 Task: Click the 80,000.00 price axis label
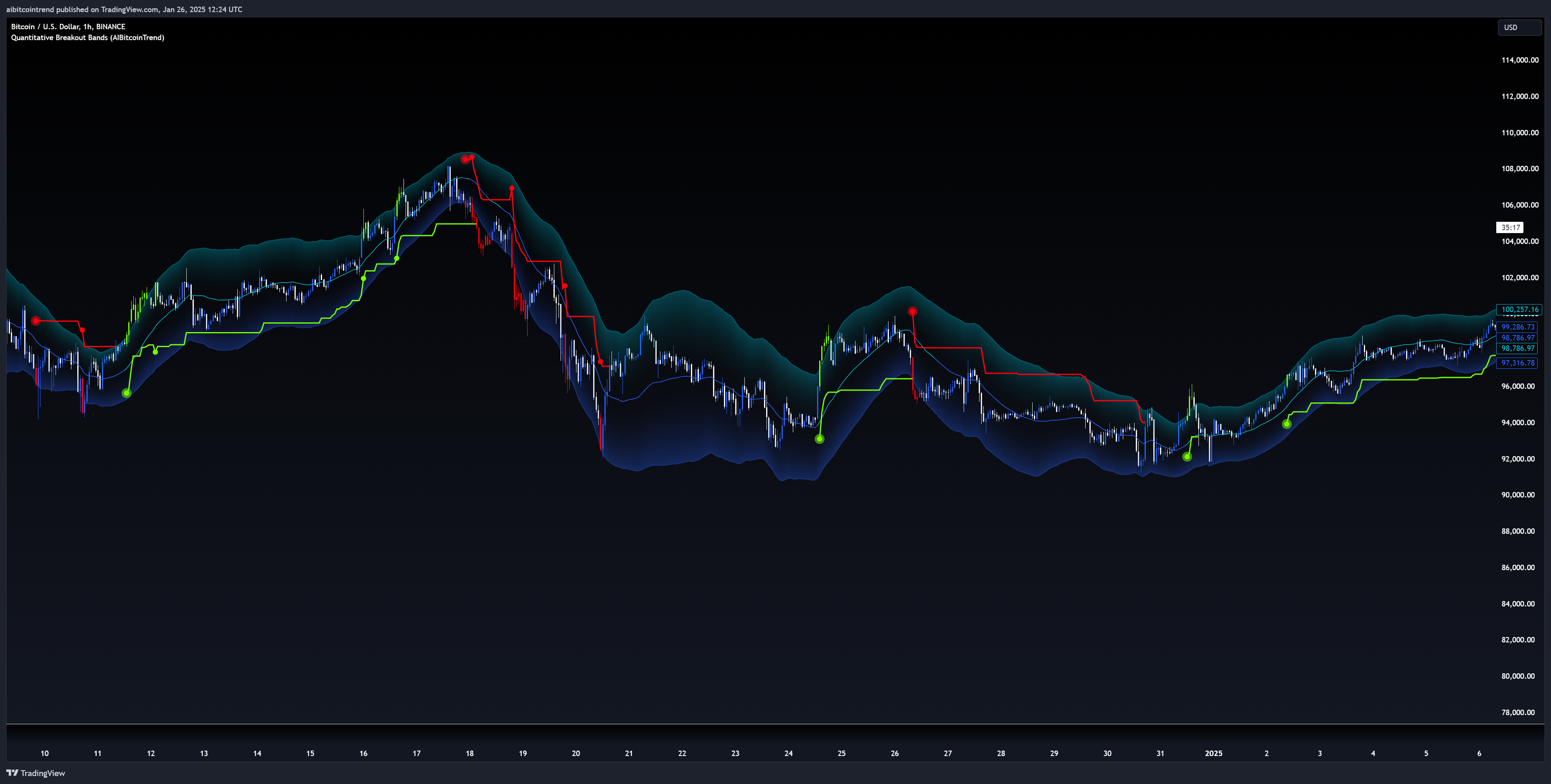tap(1518, 676)
